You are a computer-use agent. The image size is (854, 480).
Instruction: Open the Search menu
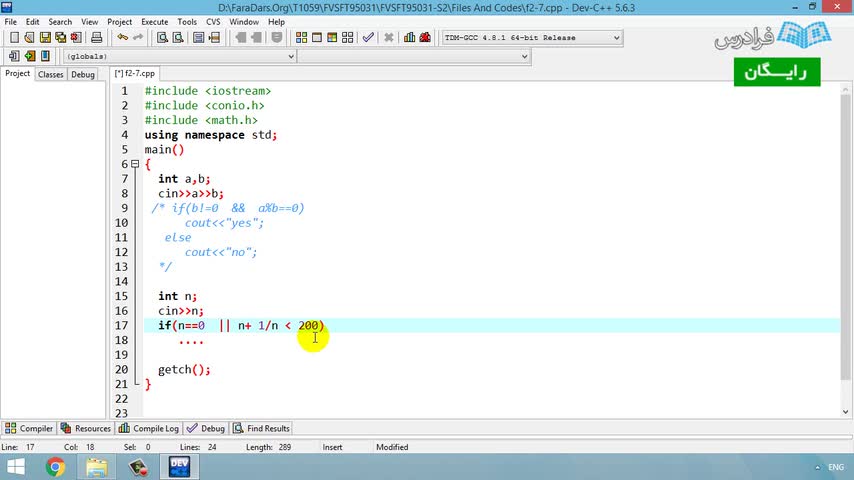[x=60, y=22]
